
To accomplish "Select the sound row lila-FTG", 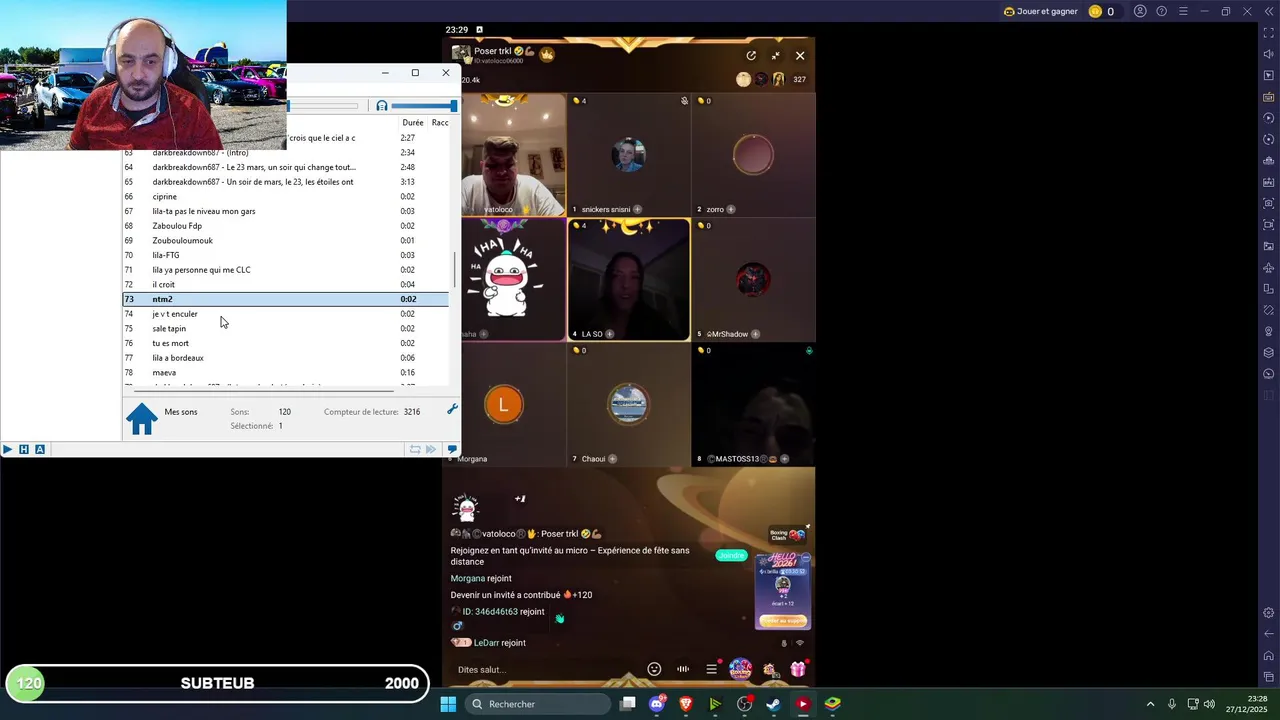I will [x=285, y=255].
